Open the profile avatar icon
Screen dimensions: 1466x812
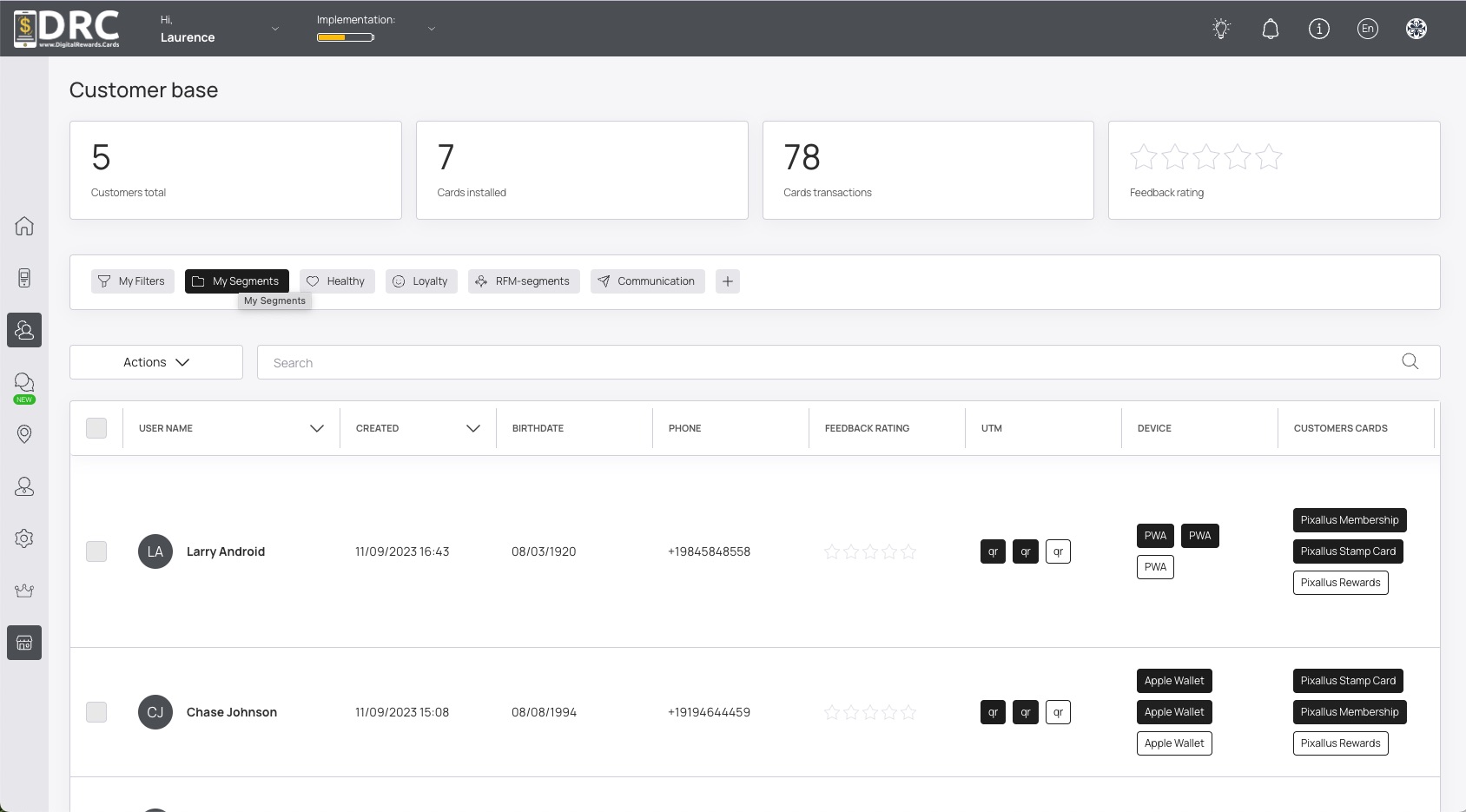point(1416,29)
